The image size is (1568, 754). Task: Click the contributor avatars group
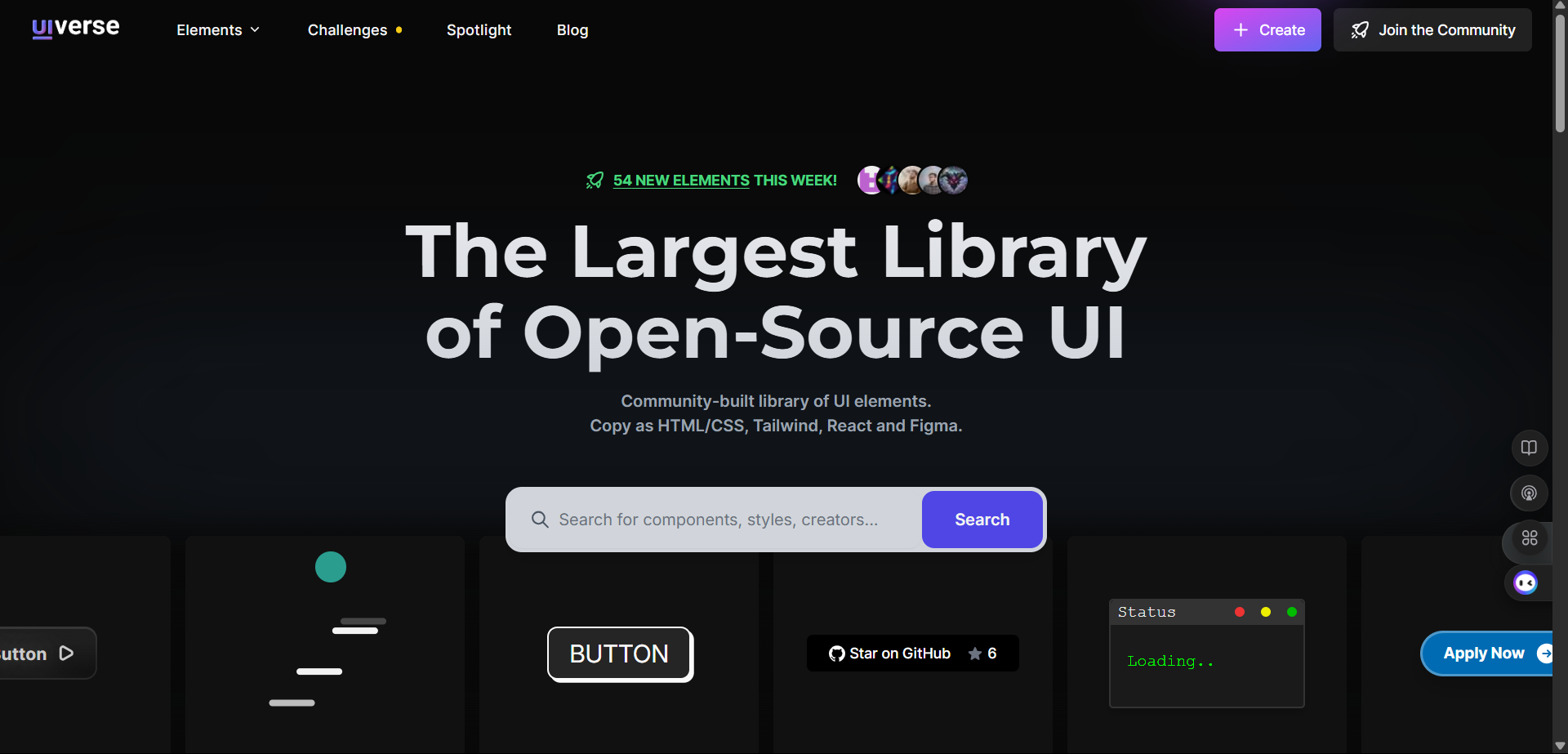(911, 180)
